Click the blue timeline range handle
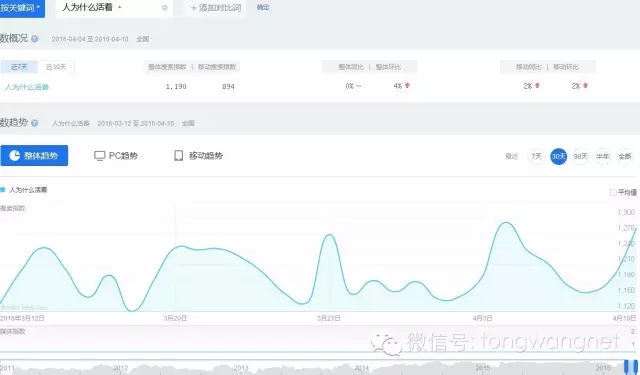The image size is (640, 375). [x=630, y=367]
